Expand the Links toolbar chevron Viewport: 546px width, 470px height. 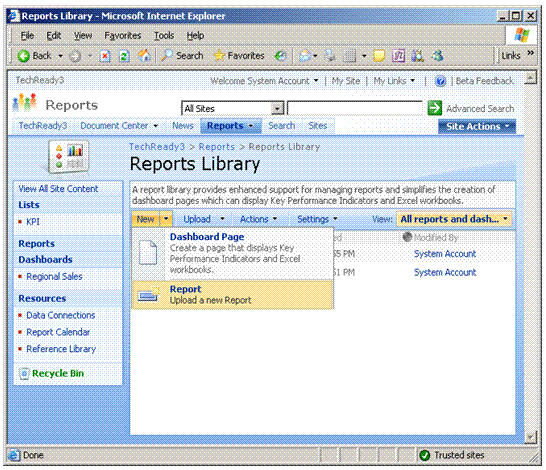[530, 53]
